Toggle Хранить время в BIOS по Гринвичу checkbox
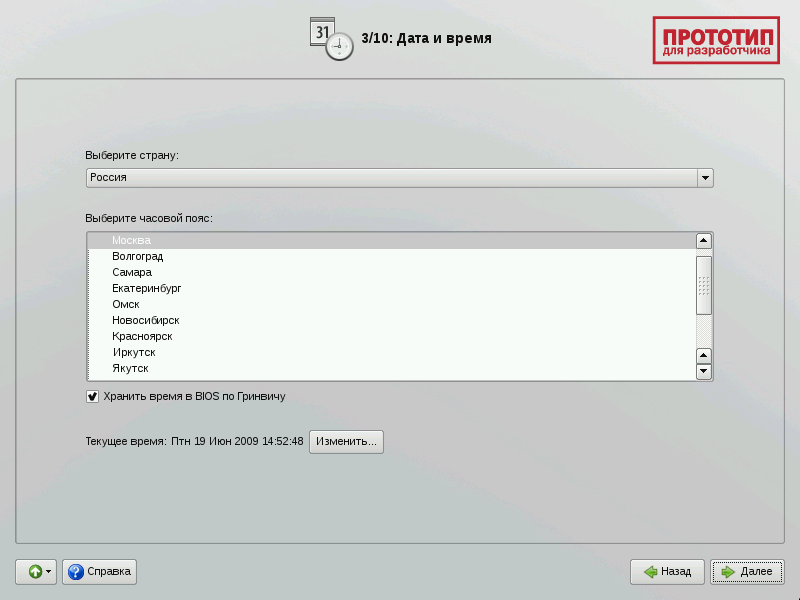 click(x=92, y=396)
